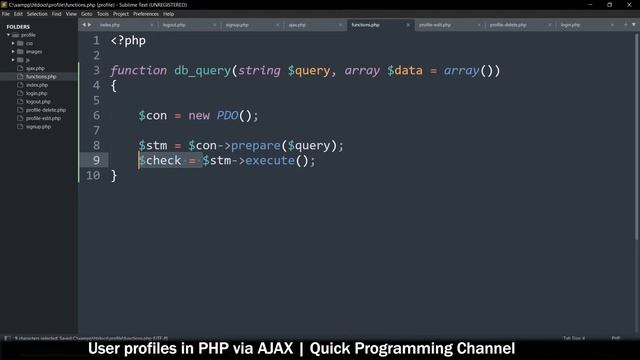
Task: Click the previous tab arrow
Action: tap(84, 25)
